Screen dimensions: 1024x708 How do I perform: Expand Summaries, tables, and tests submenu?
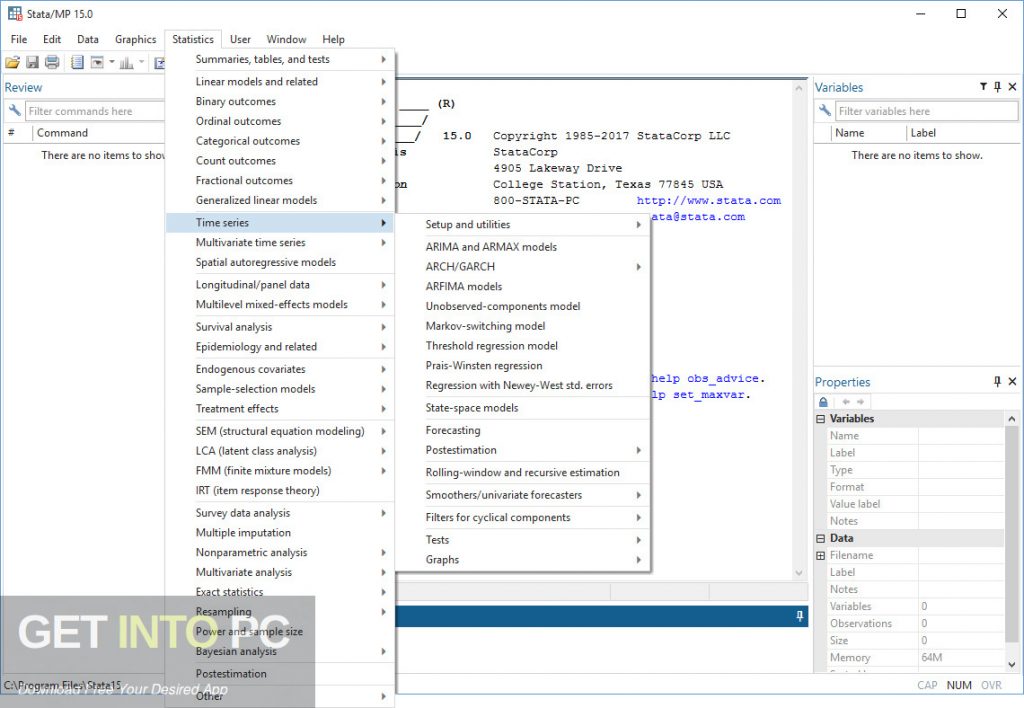[280, 59]
